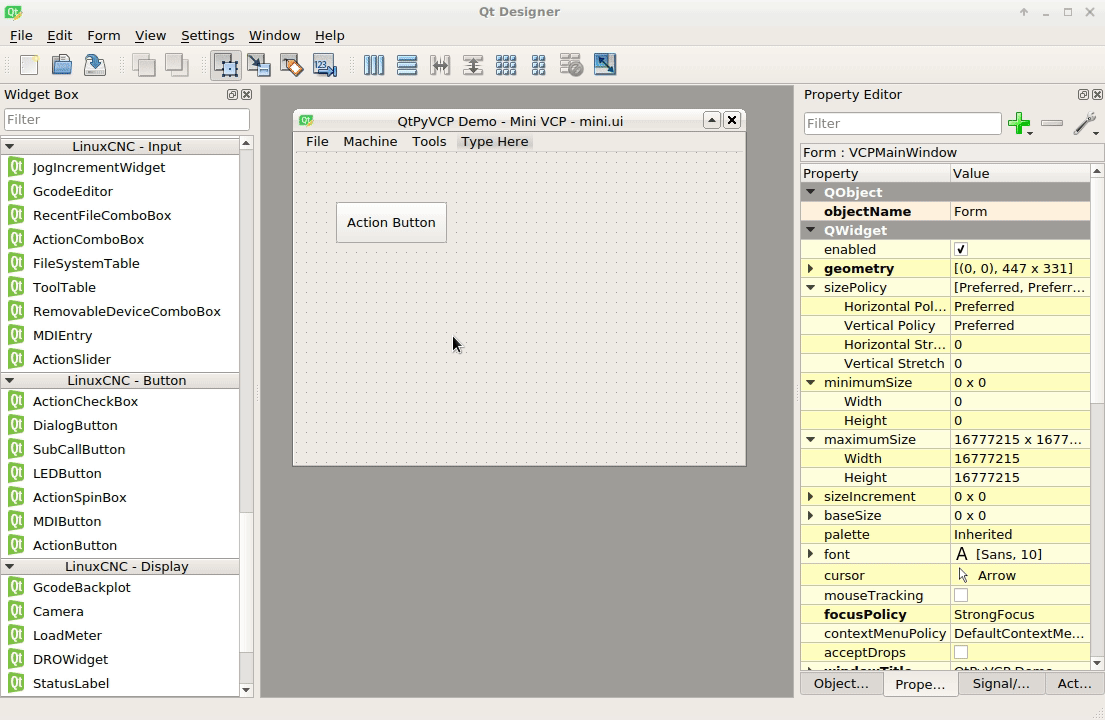Open the Machine menu in mini.ui form
The image size is (1105, 720).
click(370, 142)
